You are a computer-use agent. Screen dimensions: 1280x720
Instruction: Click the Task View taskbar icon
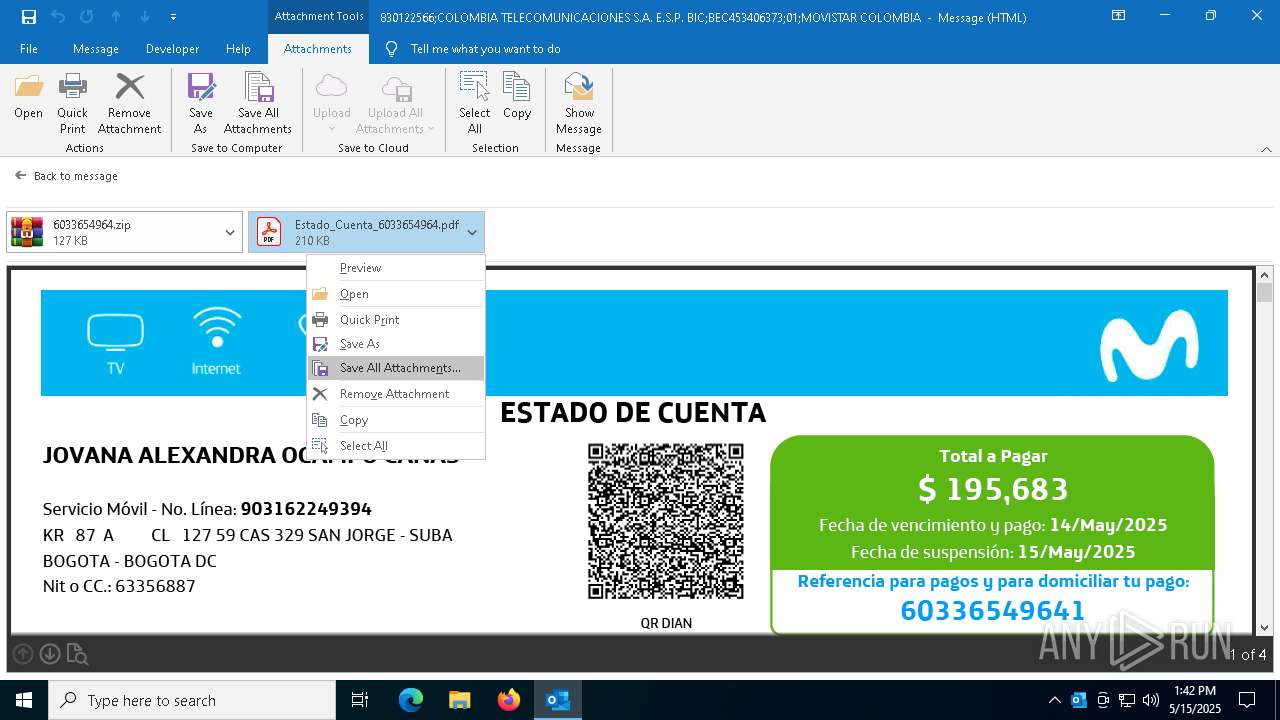360,700
